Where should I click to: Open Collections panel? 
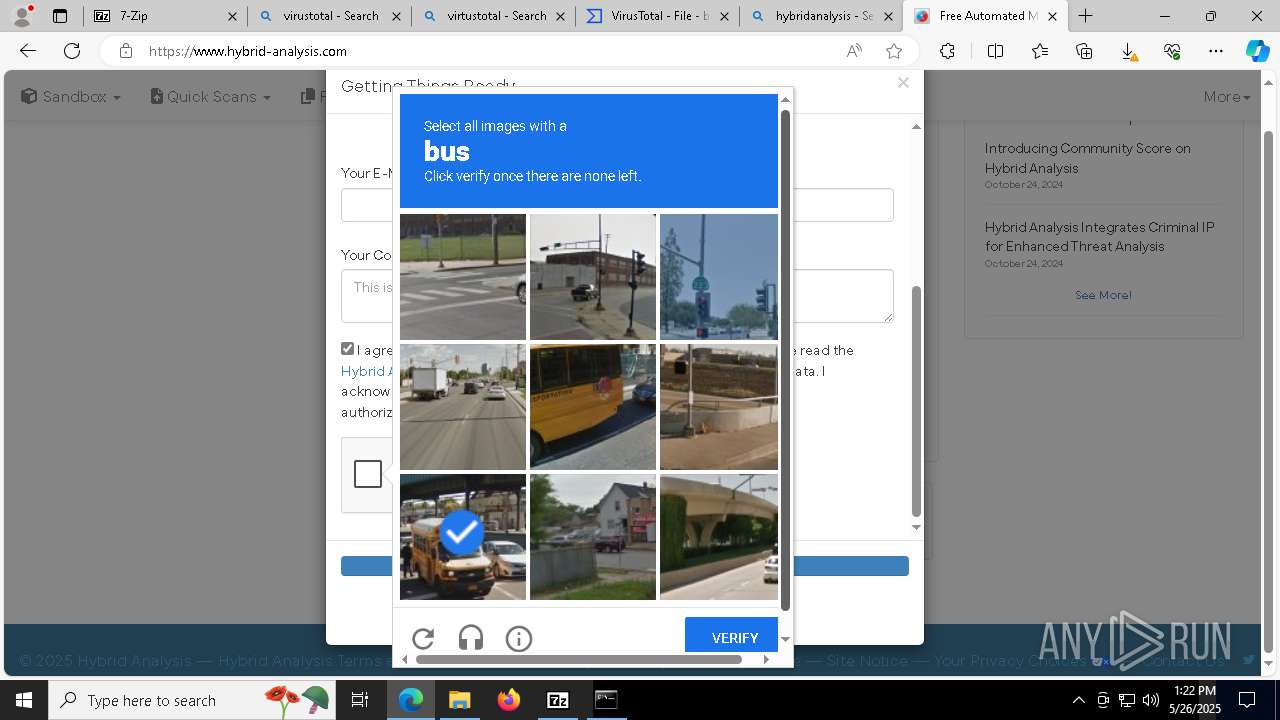tap(1084, 51)
